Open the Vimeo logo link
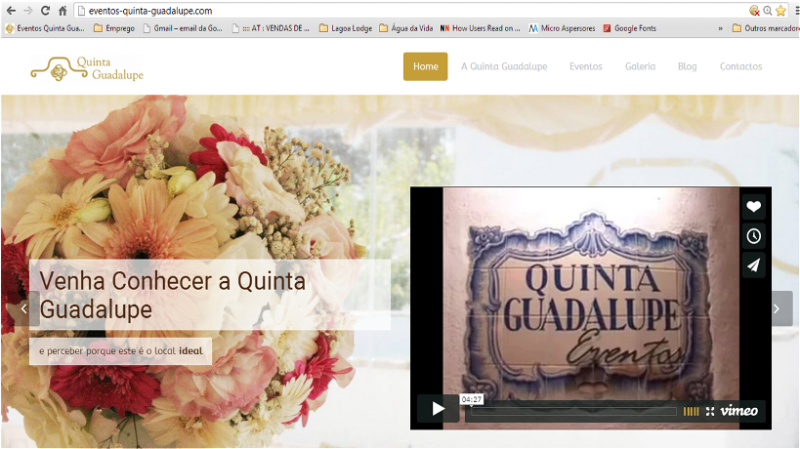The image size is (800, 449). coord(739,411)
